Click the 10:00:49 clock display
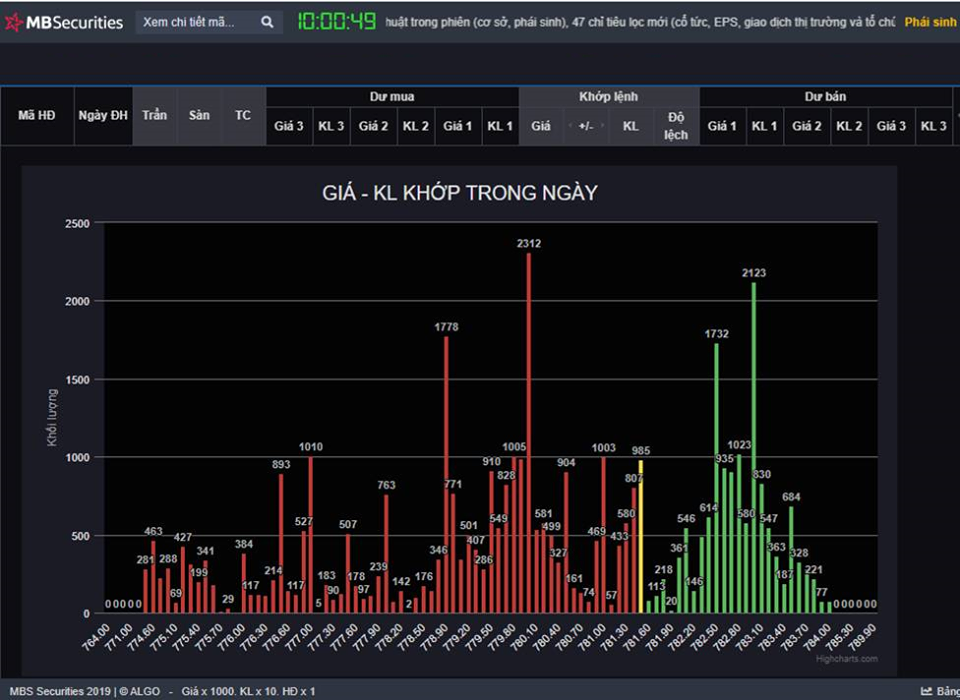 pos(337,22)
